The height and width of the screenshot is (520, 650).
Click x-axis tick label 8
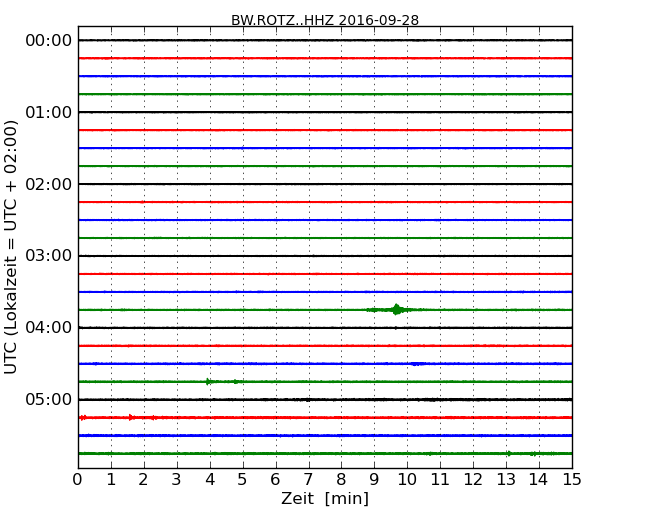coord(342,480)
